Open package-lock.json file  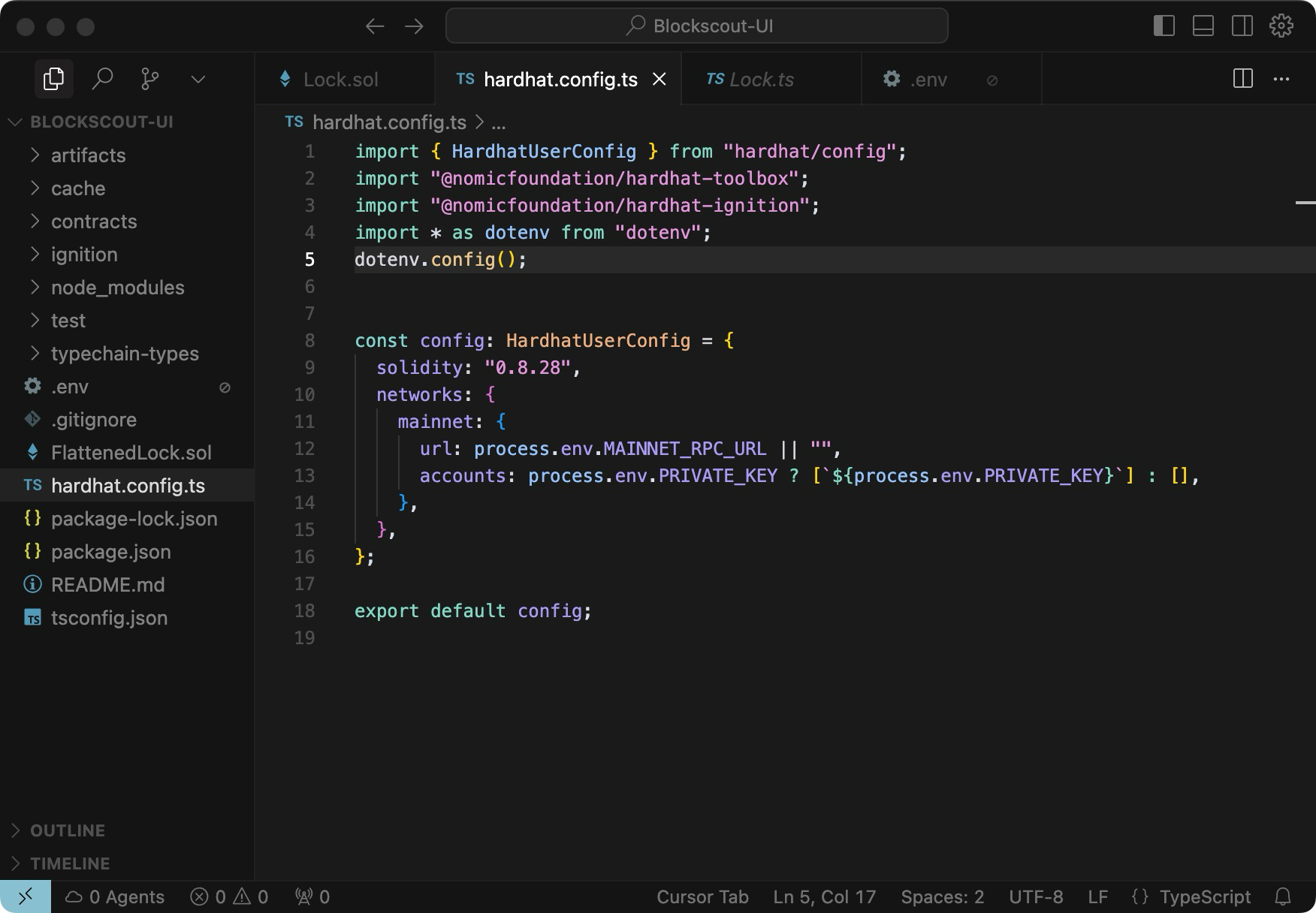pos(127,519)
